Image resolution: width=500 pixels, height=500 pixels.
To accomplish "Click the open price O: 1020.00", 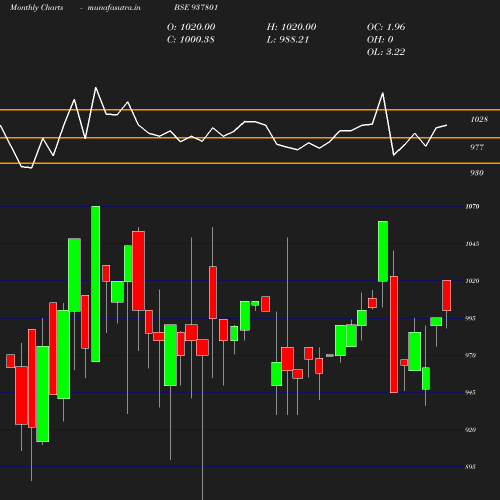I will pyautogui.click(x=191, y=27).
